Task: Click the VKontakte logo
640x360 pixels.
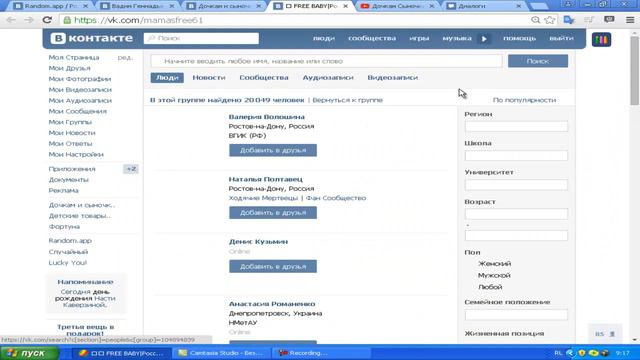Action: pyautogui.click(x=92, y=38)
